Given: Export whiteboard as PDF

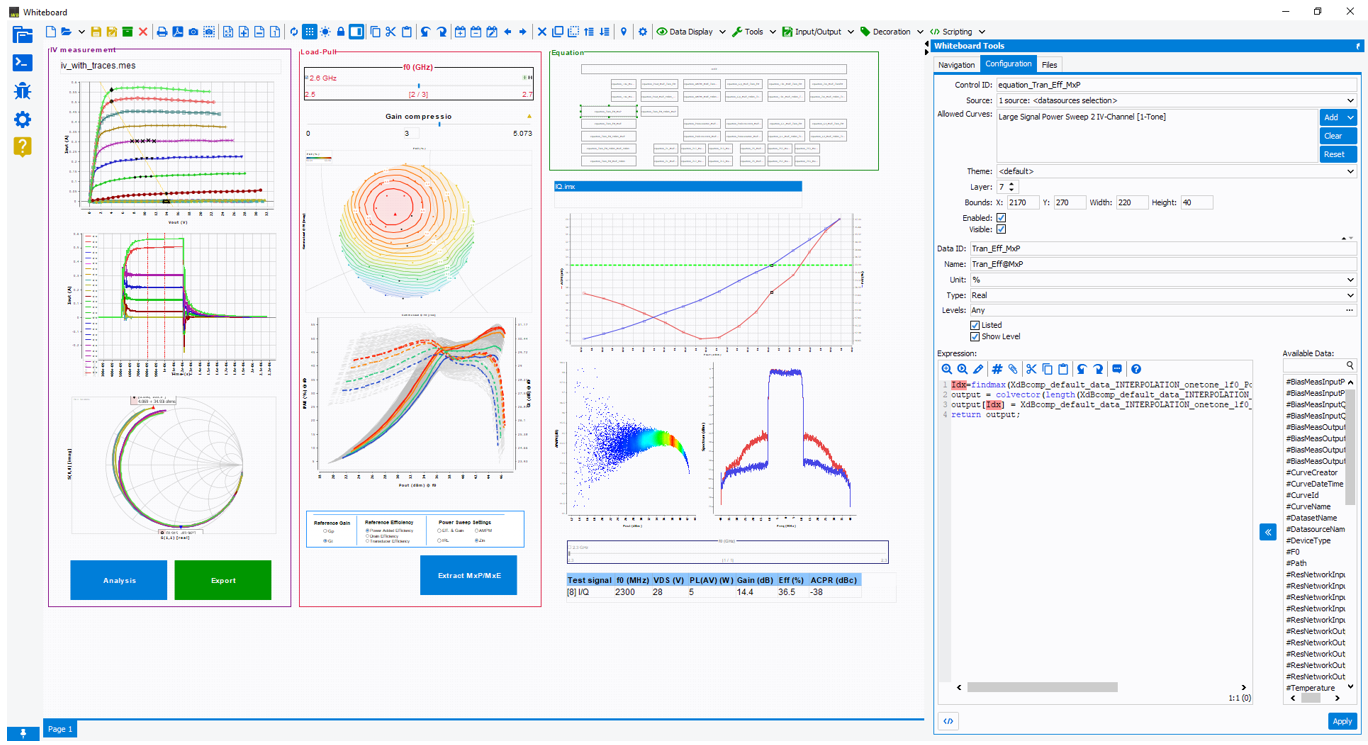Looking at the screenshot, I should [177, 32].
